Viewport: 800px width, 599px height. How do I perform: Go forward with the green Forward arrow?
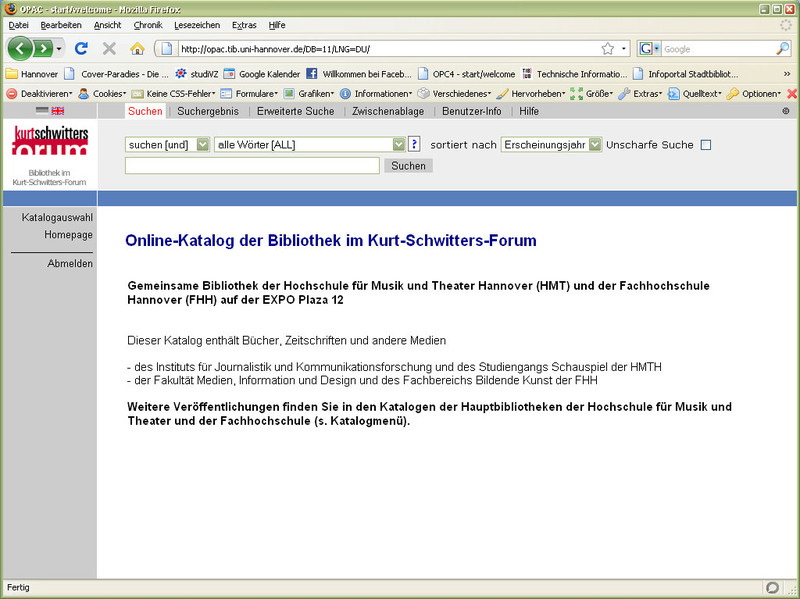(43, 49)
